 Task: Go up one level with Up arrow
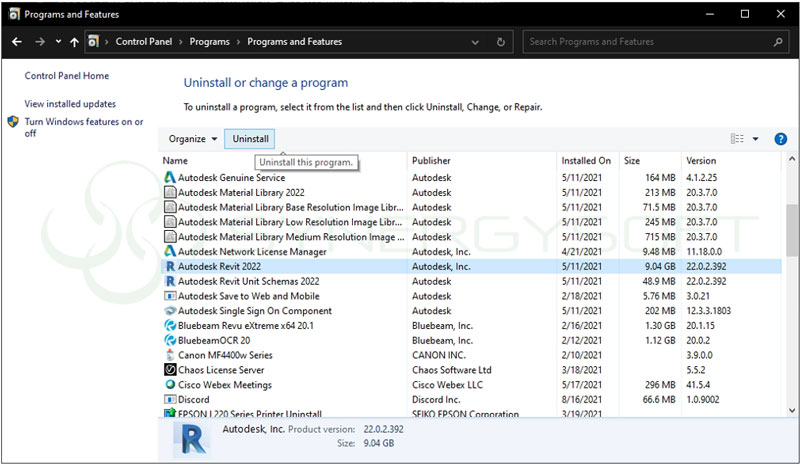click(x=74, y=42)
